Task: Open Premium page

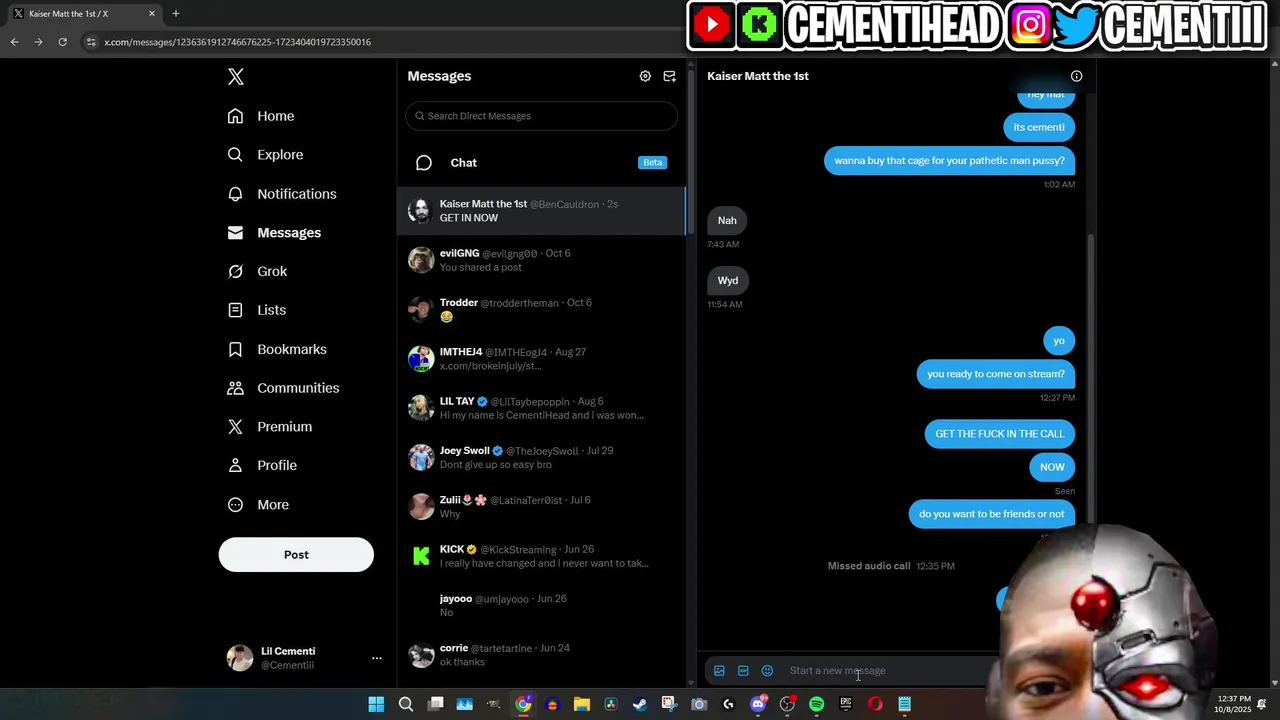Action: tap(270, 427)
